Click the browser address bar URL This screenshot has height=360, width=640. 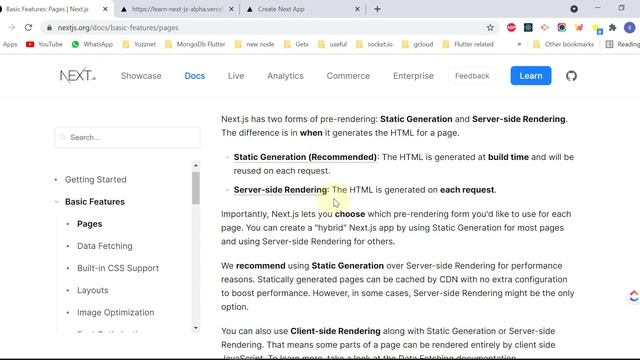point(118,28)
